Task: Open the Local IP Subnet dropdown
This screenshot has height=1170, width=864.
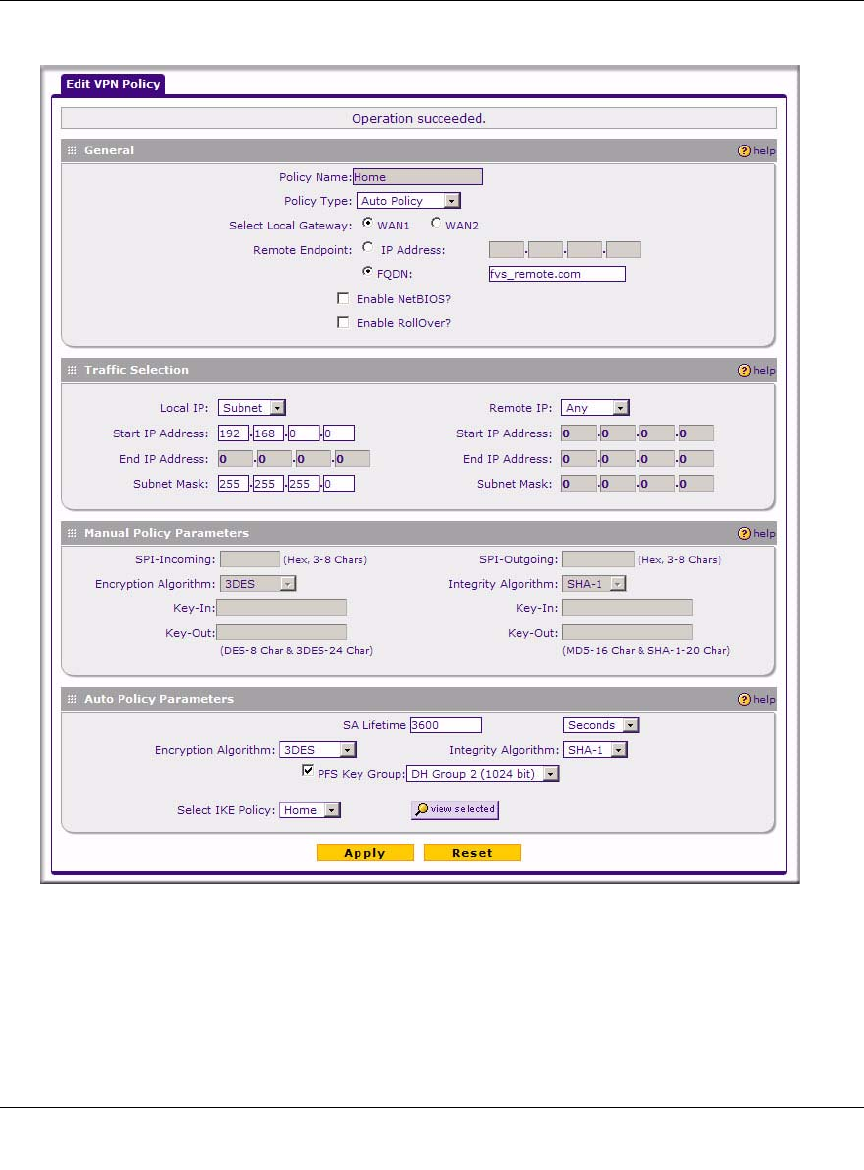Action: coord(252,408)
